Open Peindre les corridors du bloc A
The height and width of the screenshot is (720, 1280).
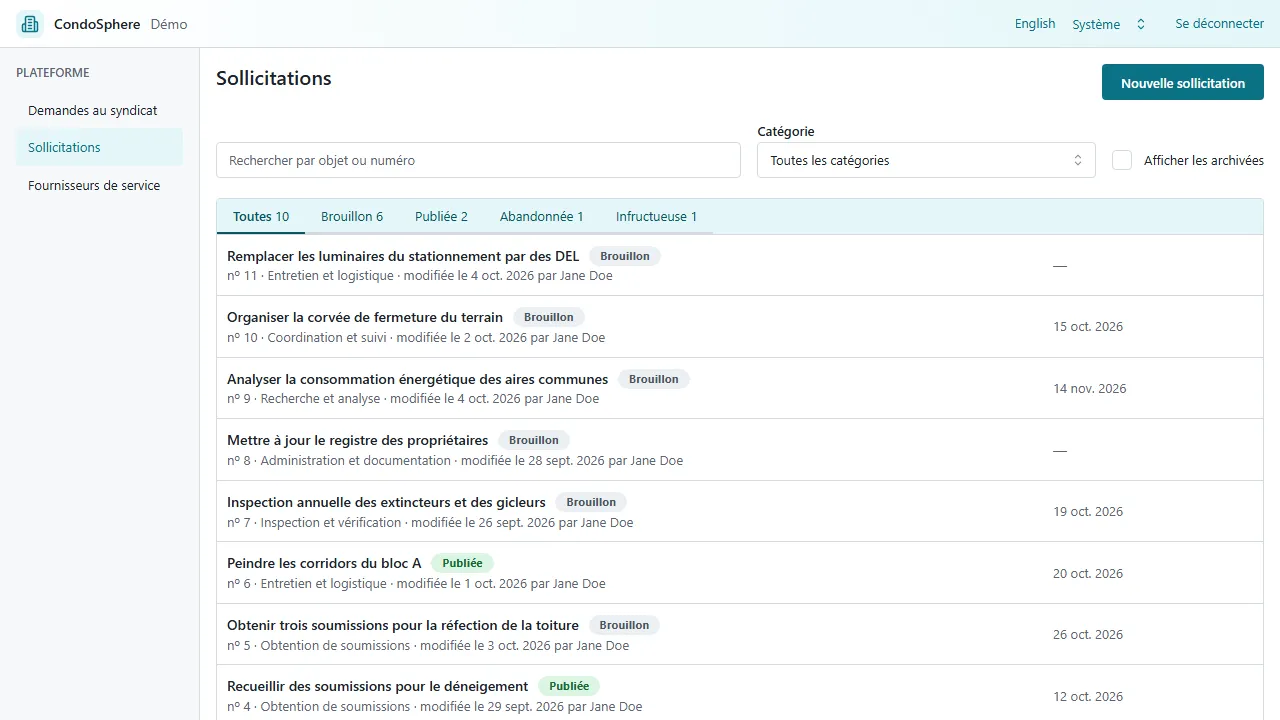click(x=324, y=563)
